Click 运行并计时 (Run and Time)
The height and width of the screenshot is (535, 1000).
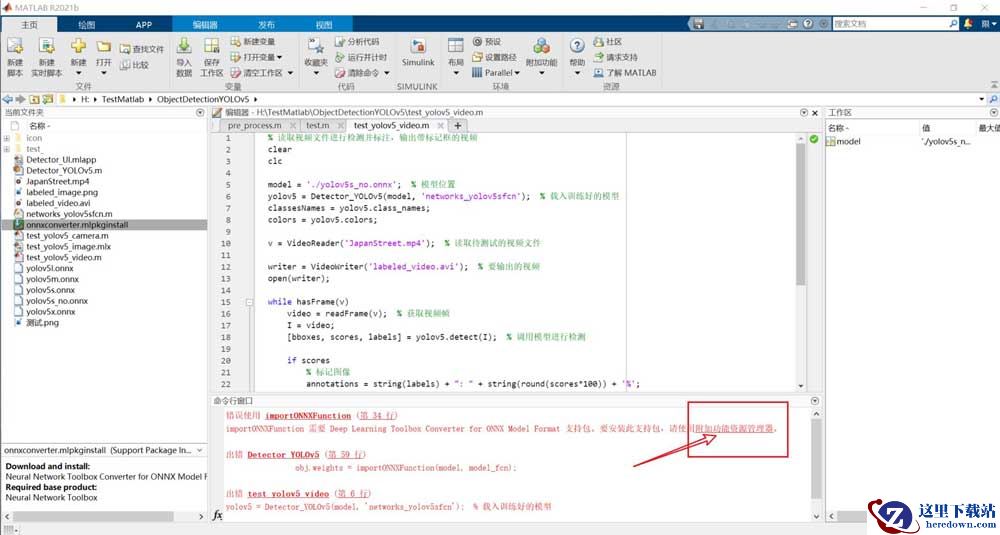[x=360, y=57]
